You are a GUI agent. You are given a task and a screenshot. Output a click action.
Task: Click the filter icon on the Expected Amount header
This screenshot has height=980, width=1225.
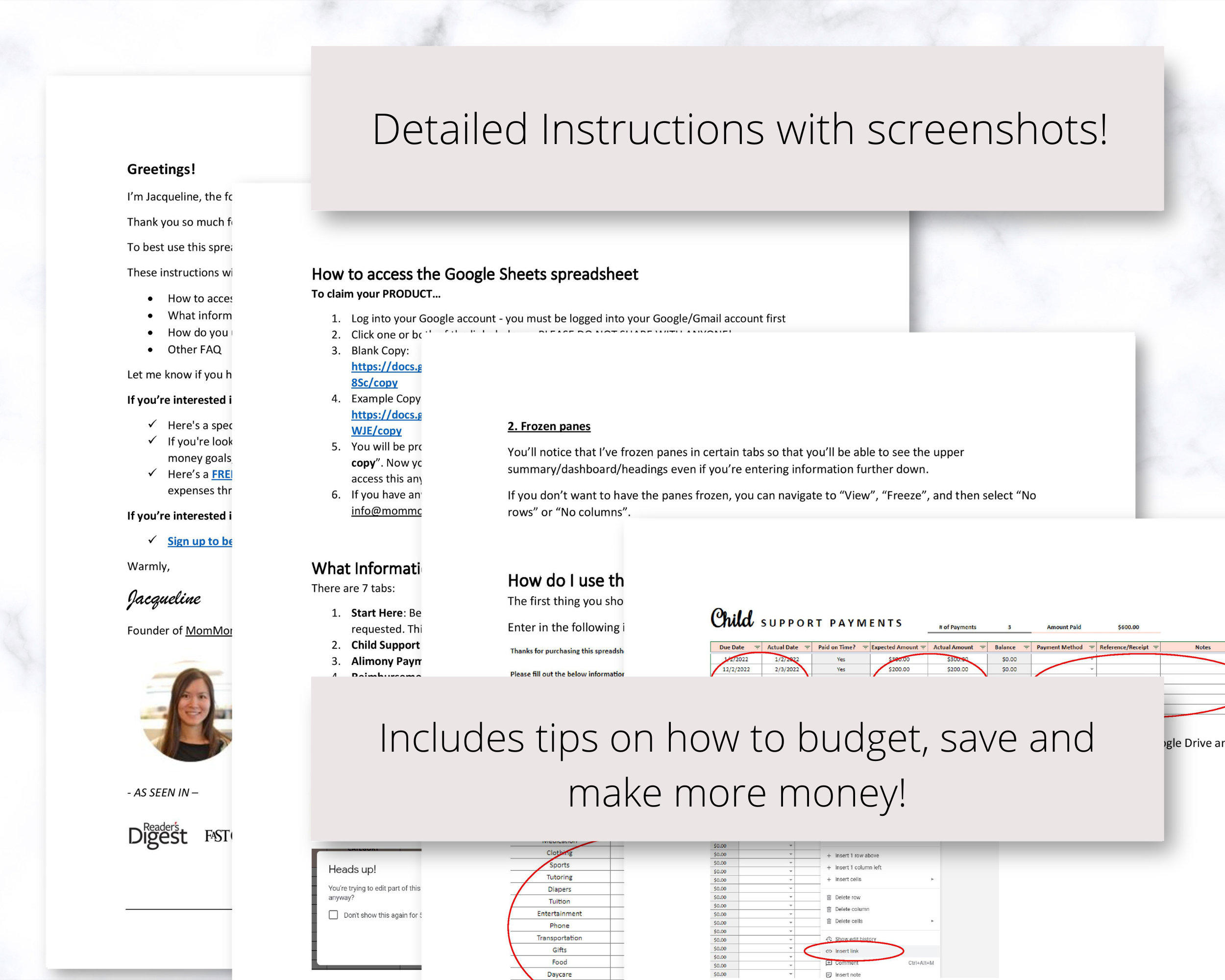click(923, 647)
